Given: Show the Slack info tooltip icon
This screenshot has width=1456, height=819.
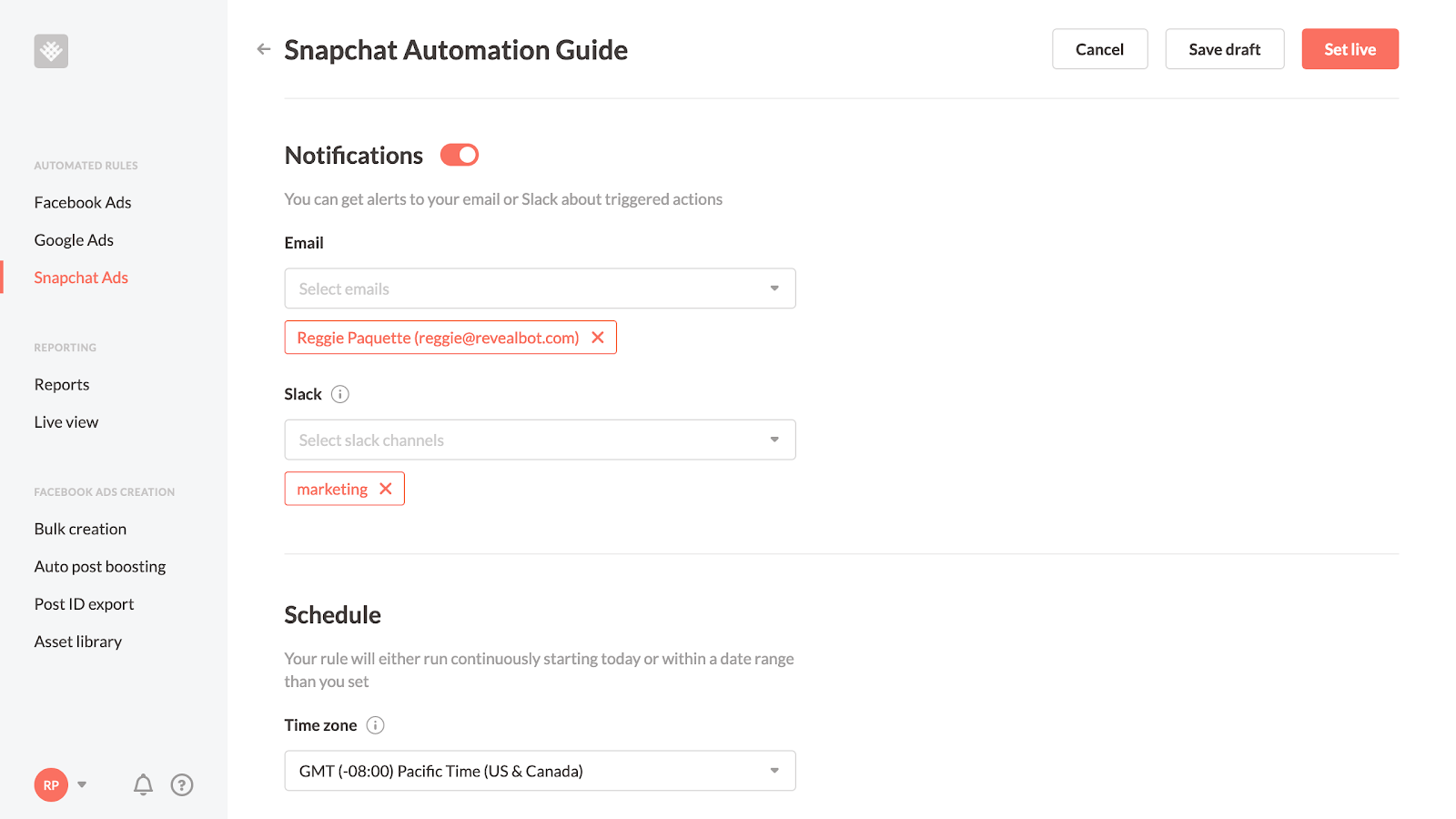Looking at the screenshot, I should pos(339,394).
